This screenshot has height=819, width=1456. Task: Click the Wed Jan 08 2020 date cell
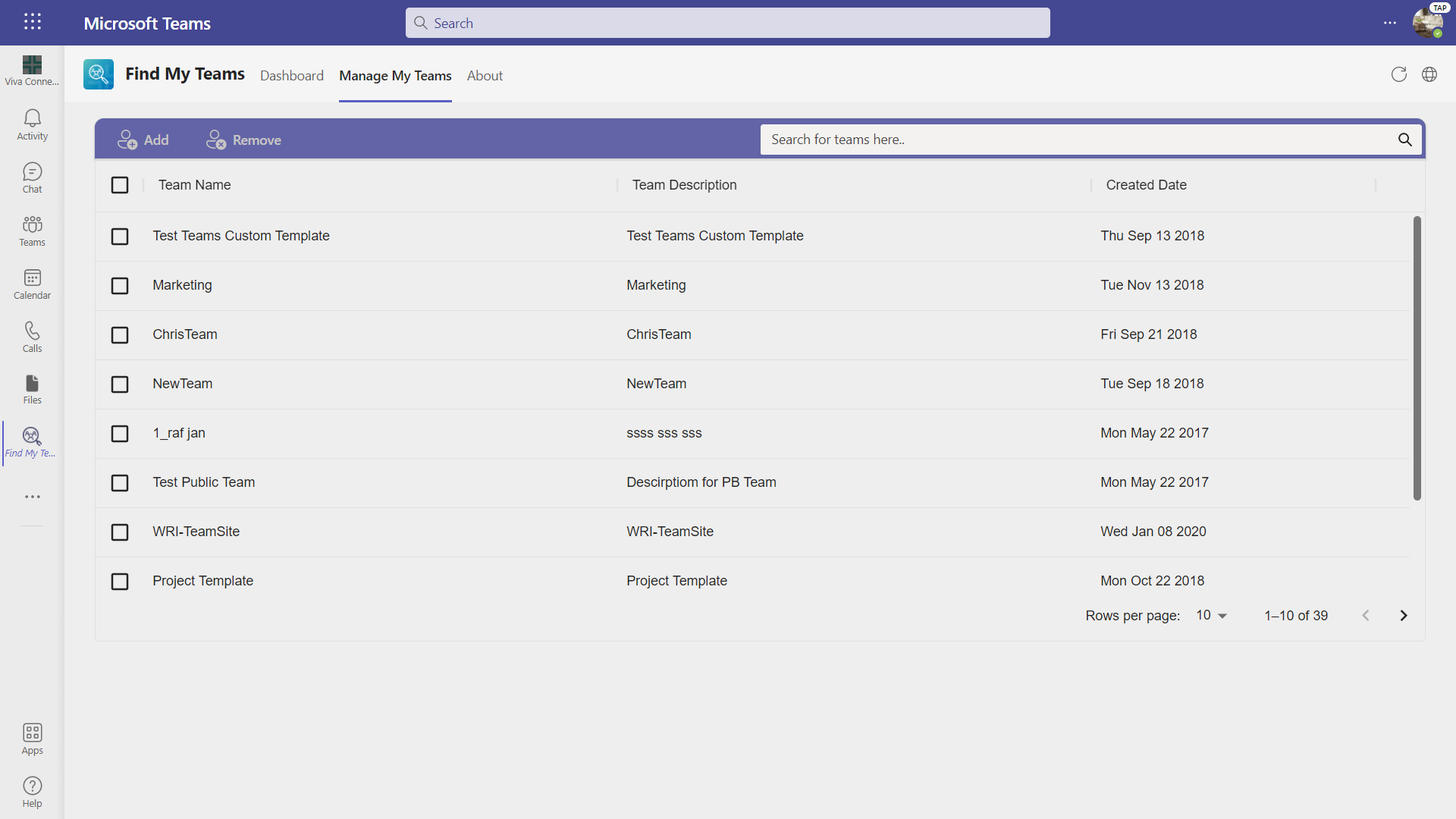pyautogui.click(x=1153, y=532)
